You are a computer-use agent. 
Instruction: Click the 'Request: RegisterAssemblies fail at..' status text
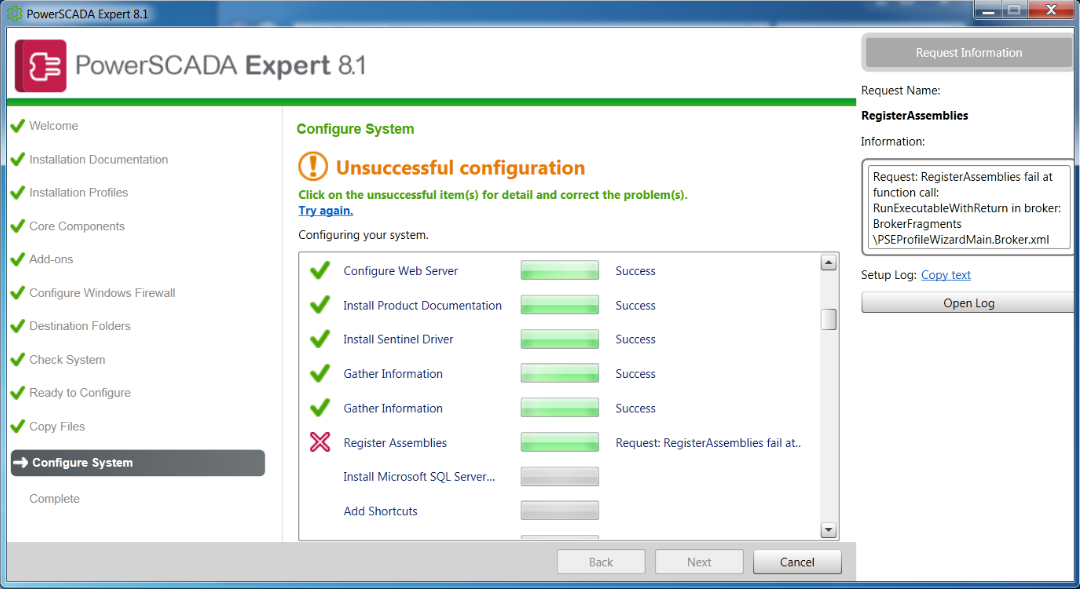tap(708, 443)
